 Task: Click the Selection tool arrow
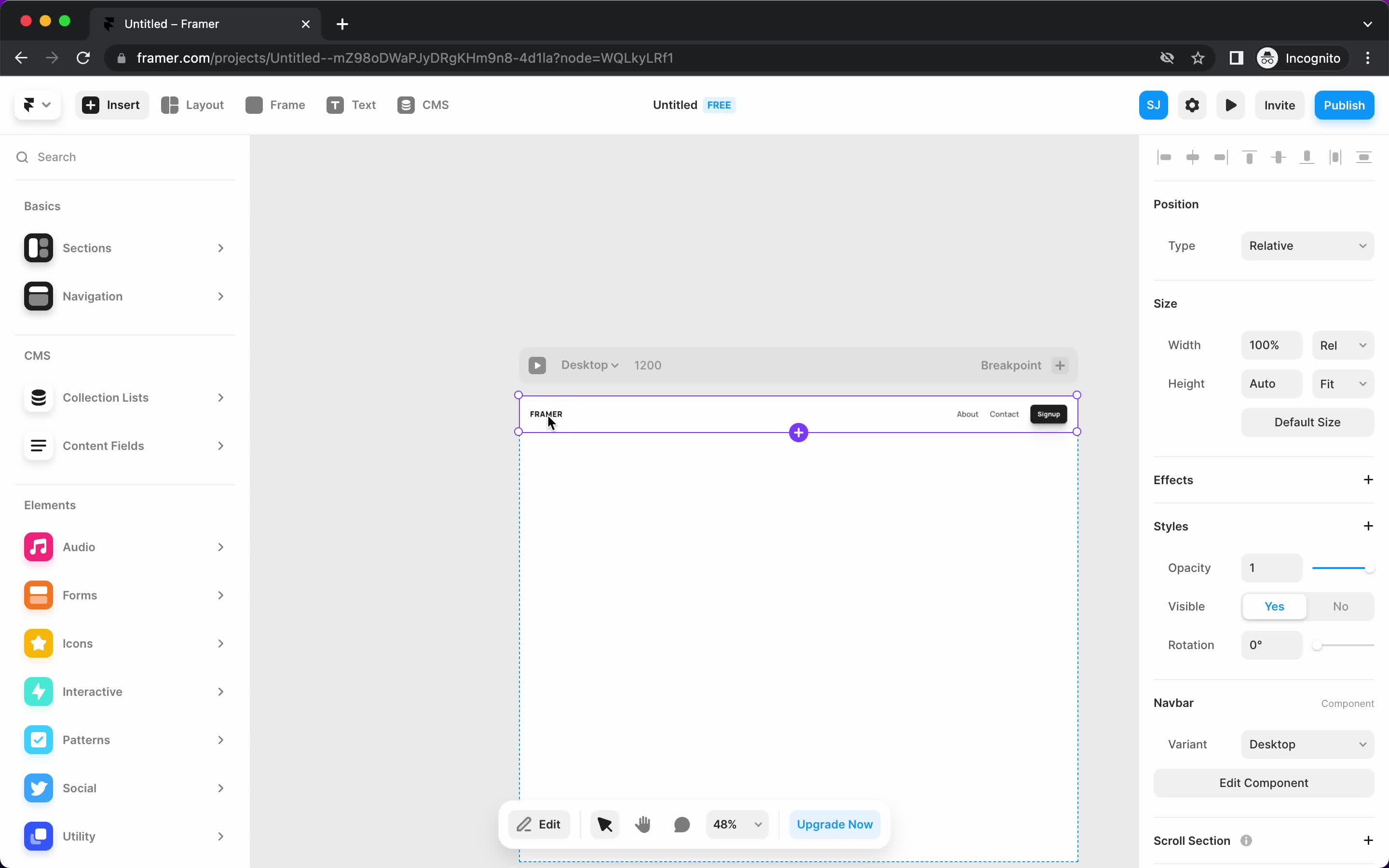pyautogui.click(x=604, y=824)
